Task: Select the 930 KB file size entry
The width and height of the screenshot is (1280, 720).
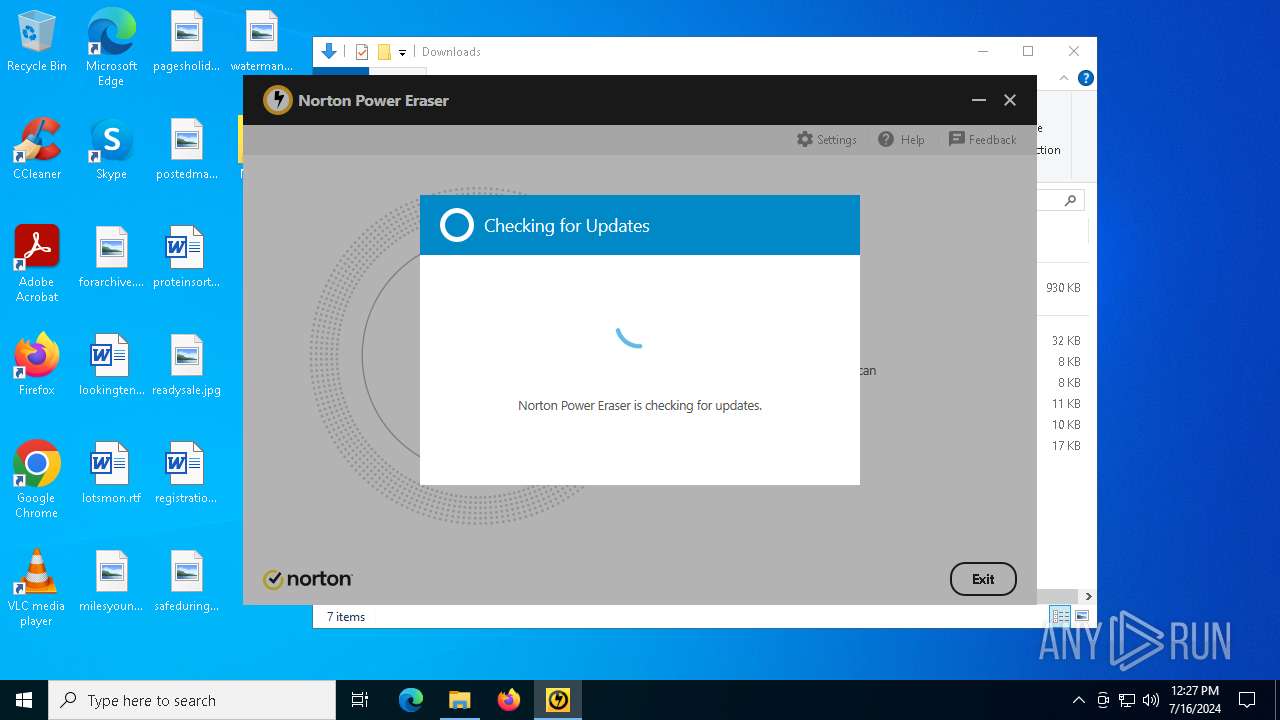Action: [1063, 288]
